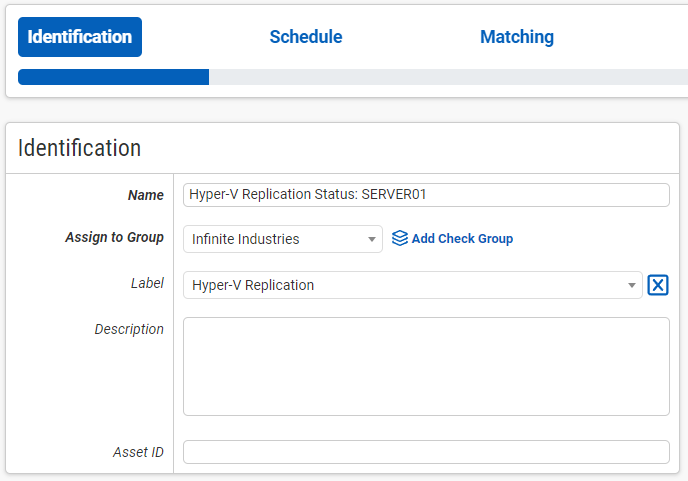Switch to the Schedule tab
The image size is (688, 481).
point(306,37)
